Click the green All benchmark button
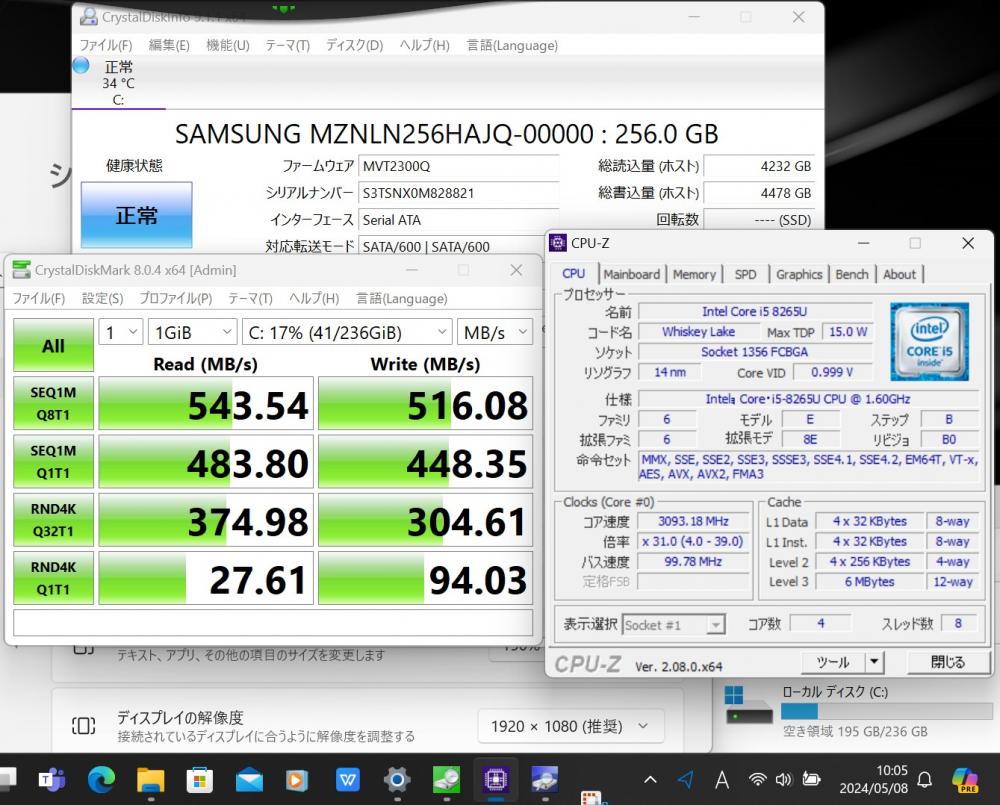The height and width of the screenshot is (805, 1000). pyautogui.click(x=53, y=346)
